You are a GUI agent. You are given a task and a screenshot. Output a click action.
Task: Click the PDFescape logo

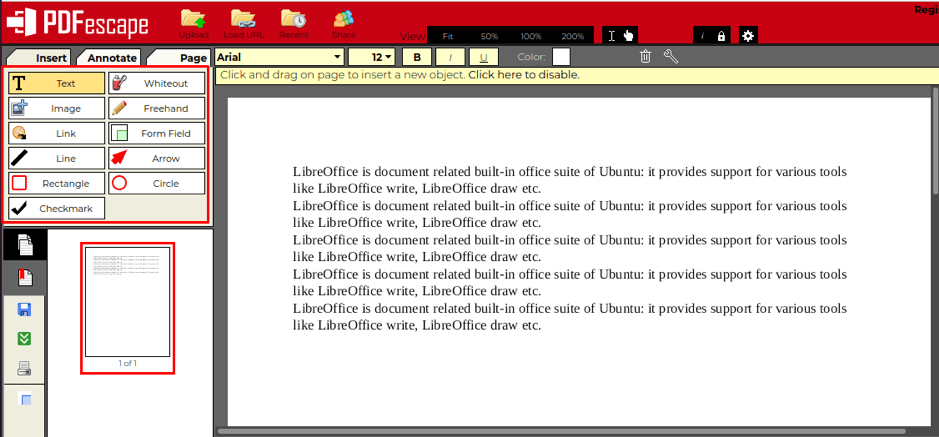77,23
